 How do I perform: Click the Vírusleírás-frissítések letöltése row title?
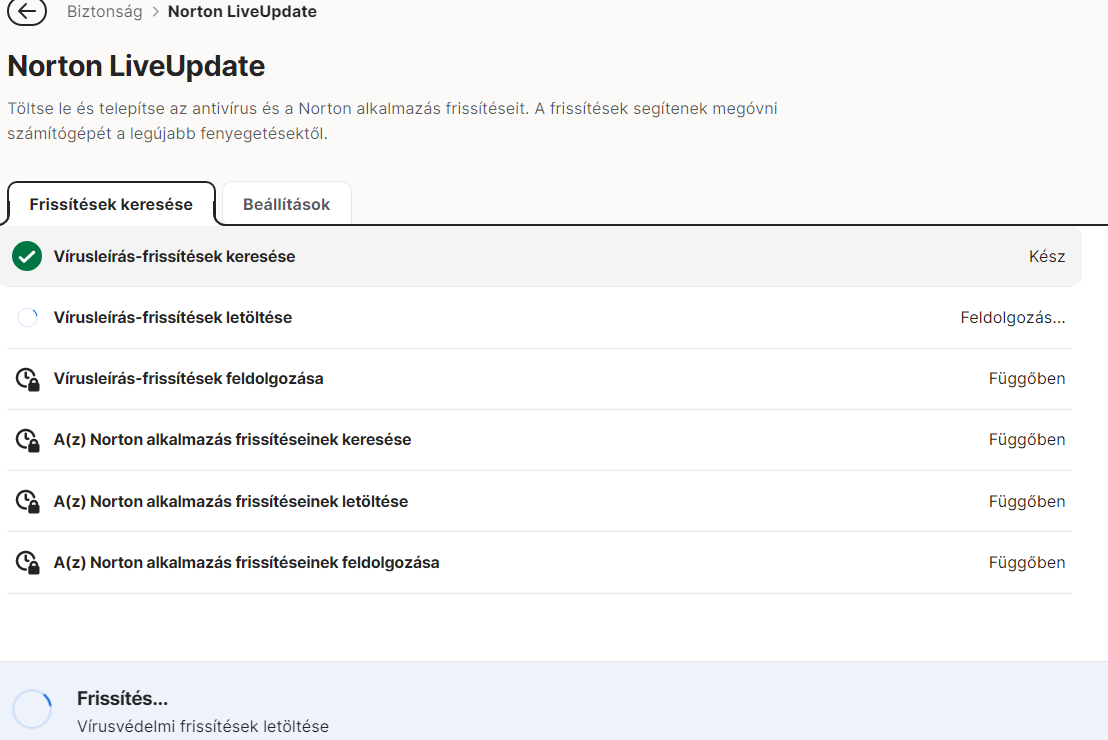coord(173,318)
